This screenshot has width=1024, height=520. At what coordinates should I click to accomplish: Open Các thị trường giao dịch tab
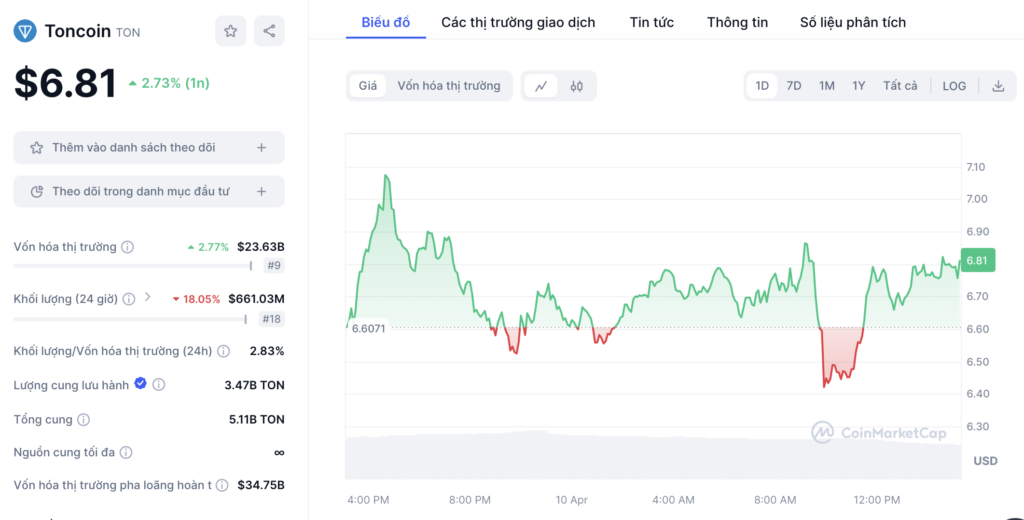coord(518,22)
